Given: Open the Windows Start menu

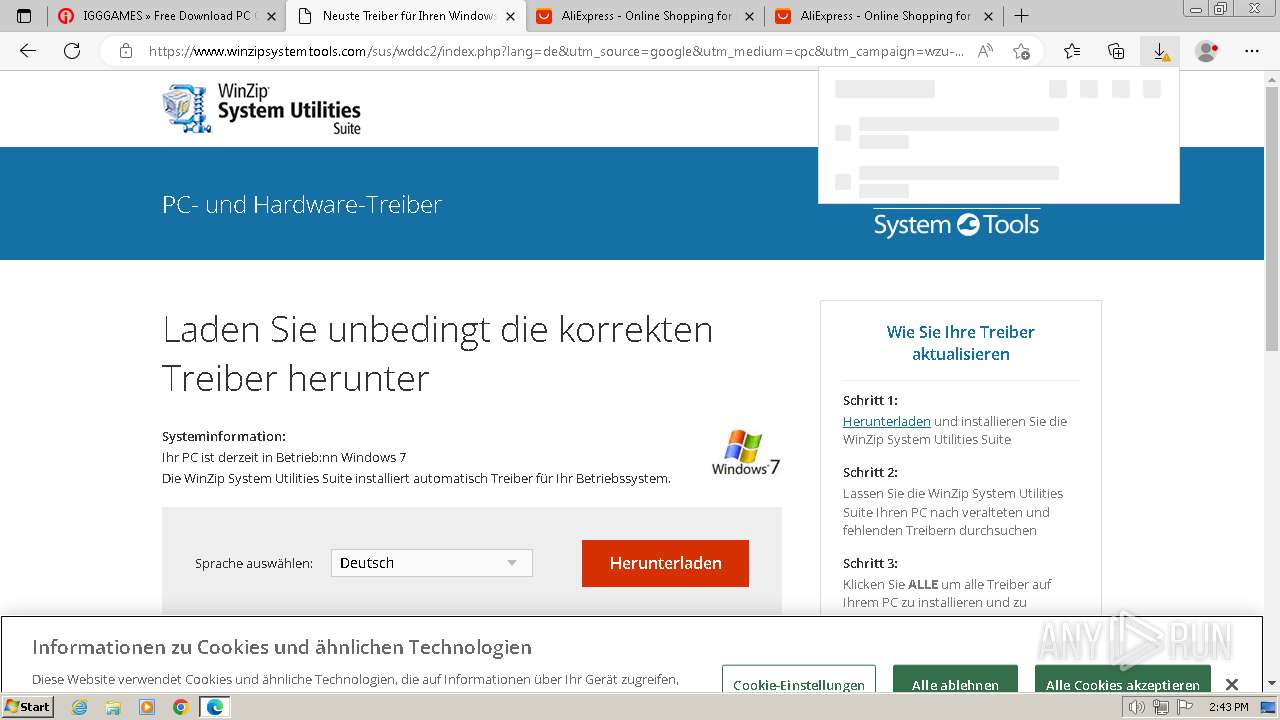Looking at the screenshot, I should coord(28,707).
